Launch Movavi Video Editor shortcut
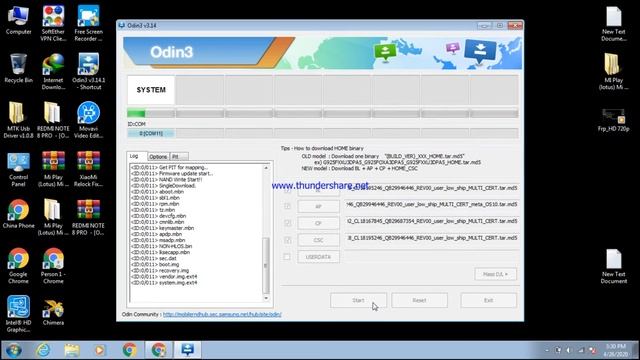The width and height of the screenshot is (640, 360). tap(88, 120)
